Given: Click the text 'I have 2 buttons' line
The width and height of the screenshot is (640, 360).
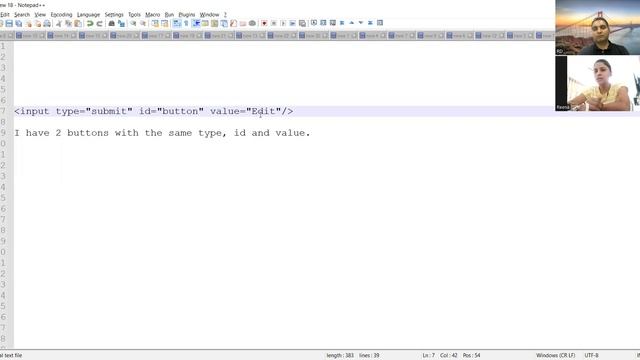Looking at the screenshot, I should point(162,133).
